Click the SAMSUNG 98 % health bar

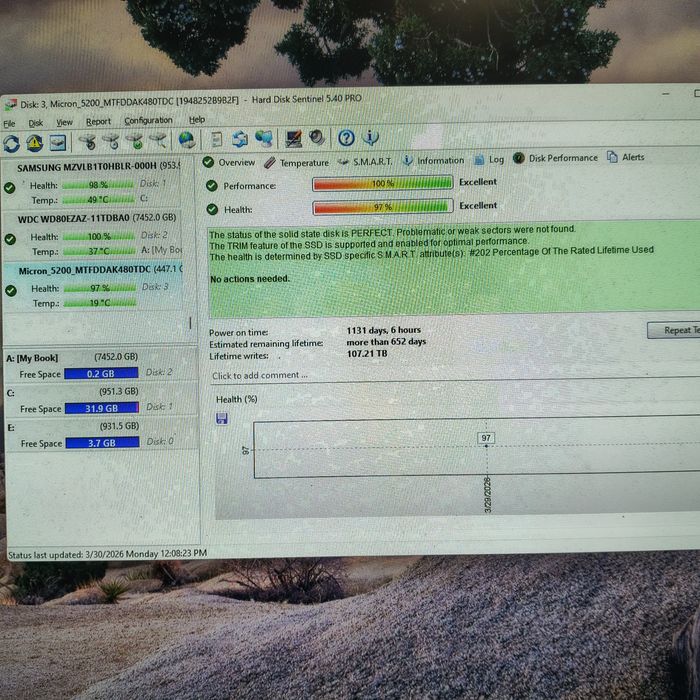98,185
